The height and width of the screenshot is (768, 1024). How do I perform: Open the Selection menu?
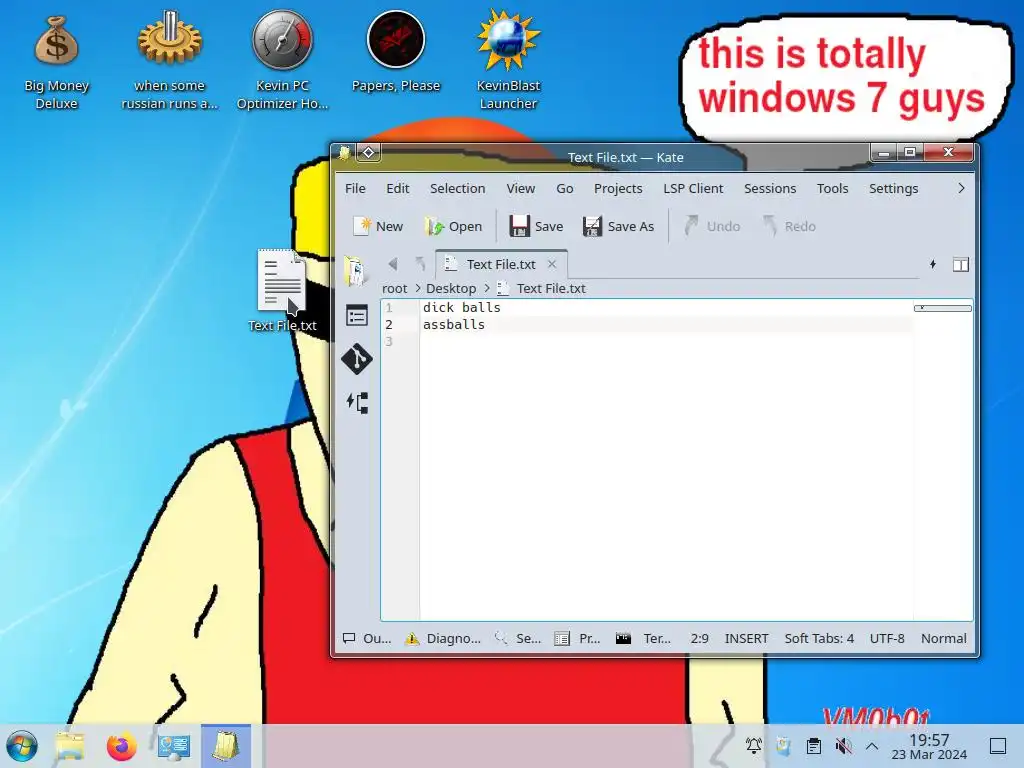[x=457, y=189]
